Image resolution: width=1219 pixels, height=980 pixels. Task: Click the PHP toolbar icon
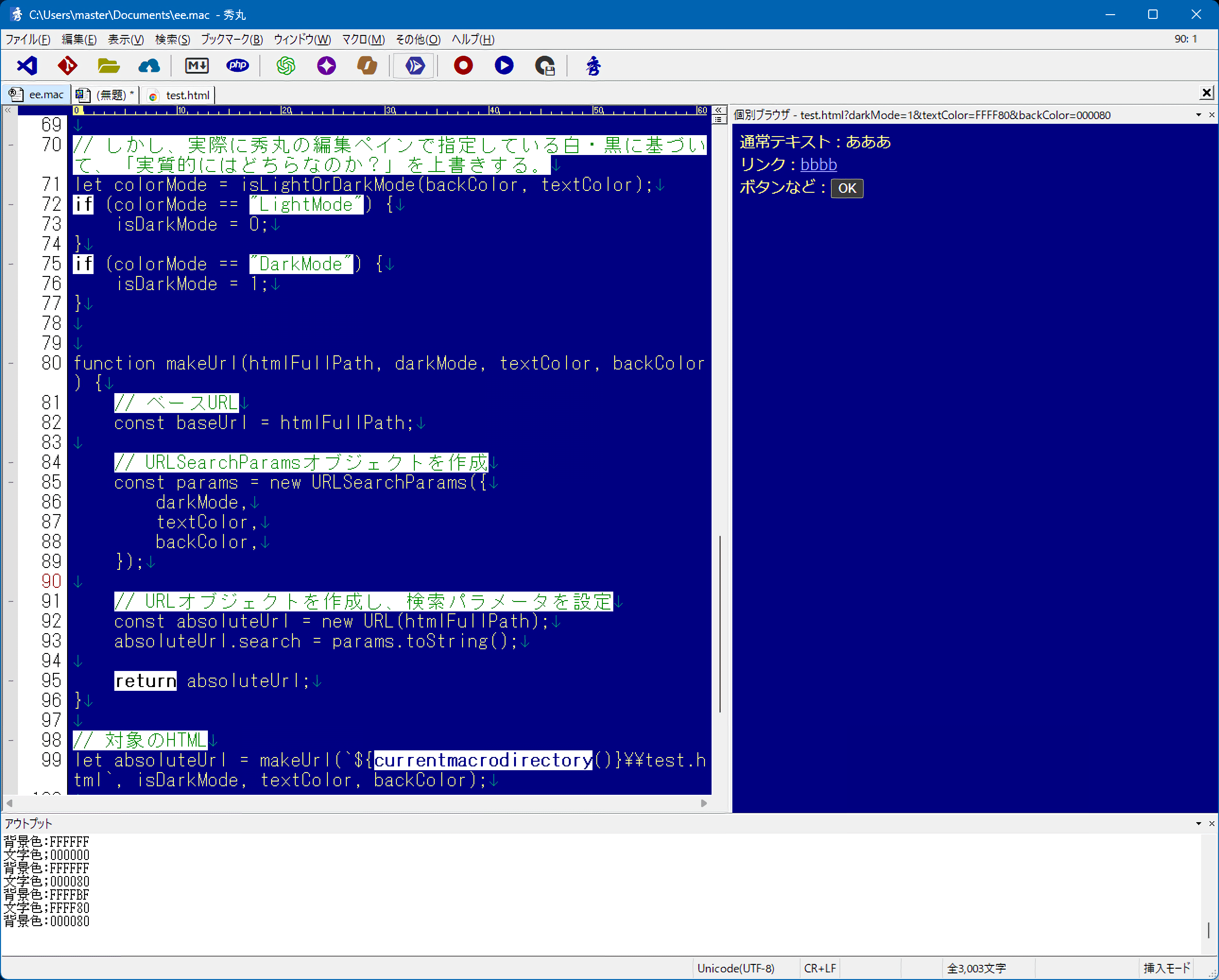point(238,66)
